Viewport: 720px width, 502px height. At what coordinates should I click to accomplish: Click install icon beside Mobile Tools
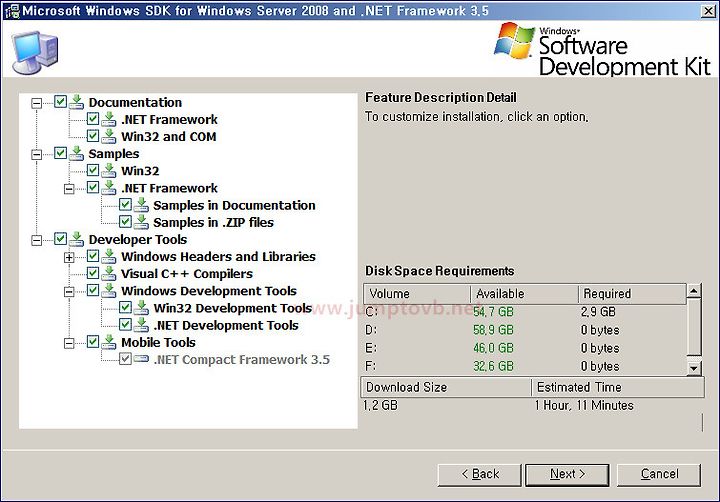coord(109,342)
